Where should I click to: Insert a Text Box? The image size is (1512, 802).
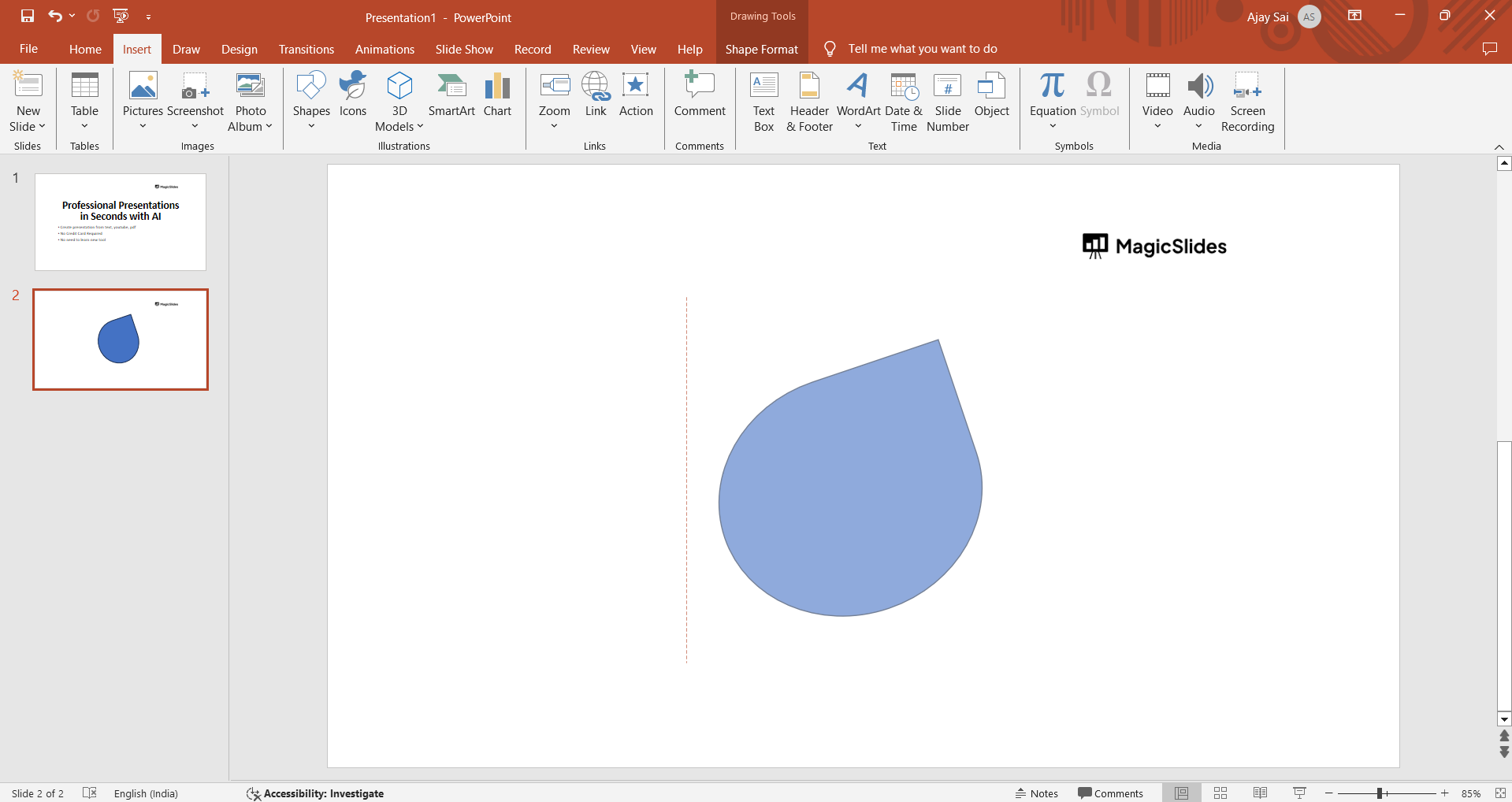tap(763, 102)
